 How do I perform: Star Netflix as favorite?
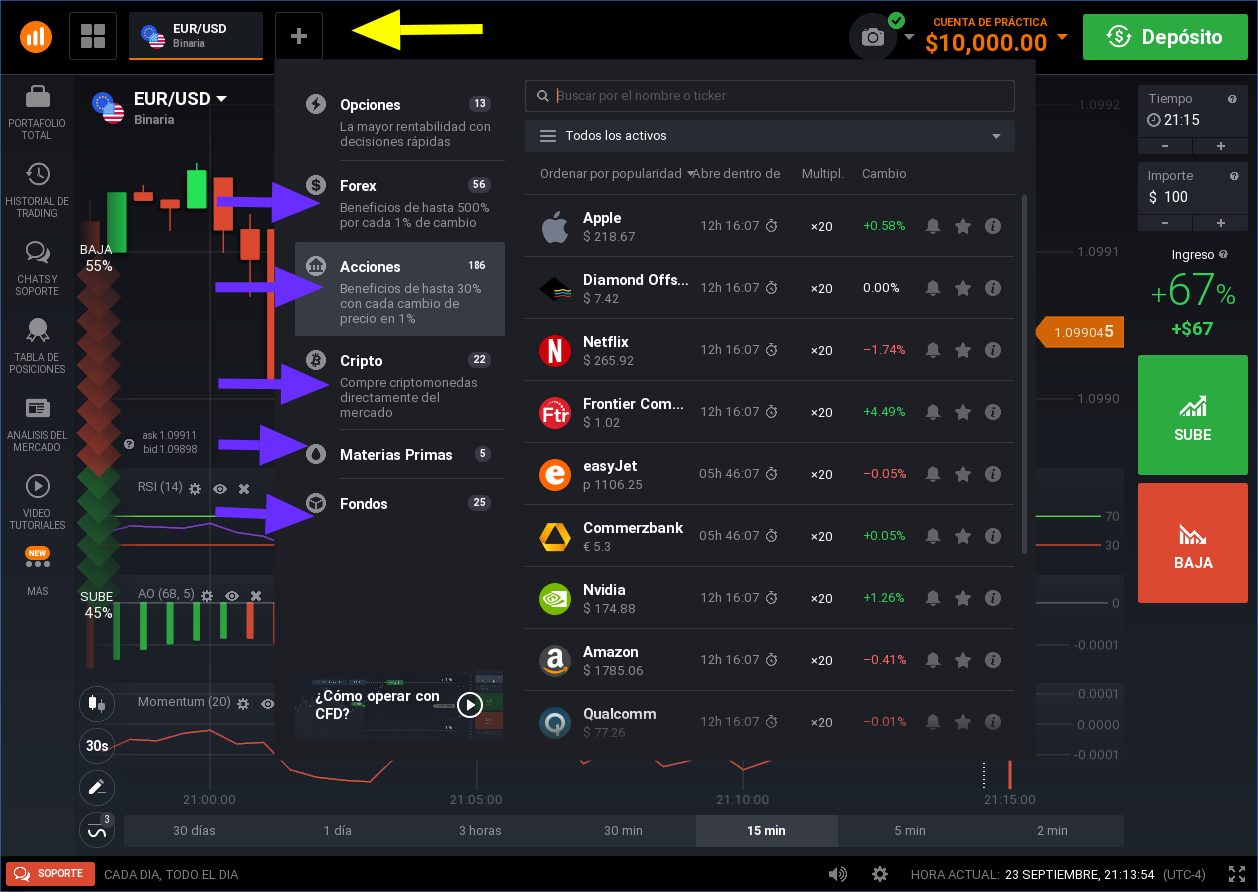coord(963,350)
